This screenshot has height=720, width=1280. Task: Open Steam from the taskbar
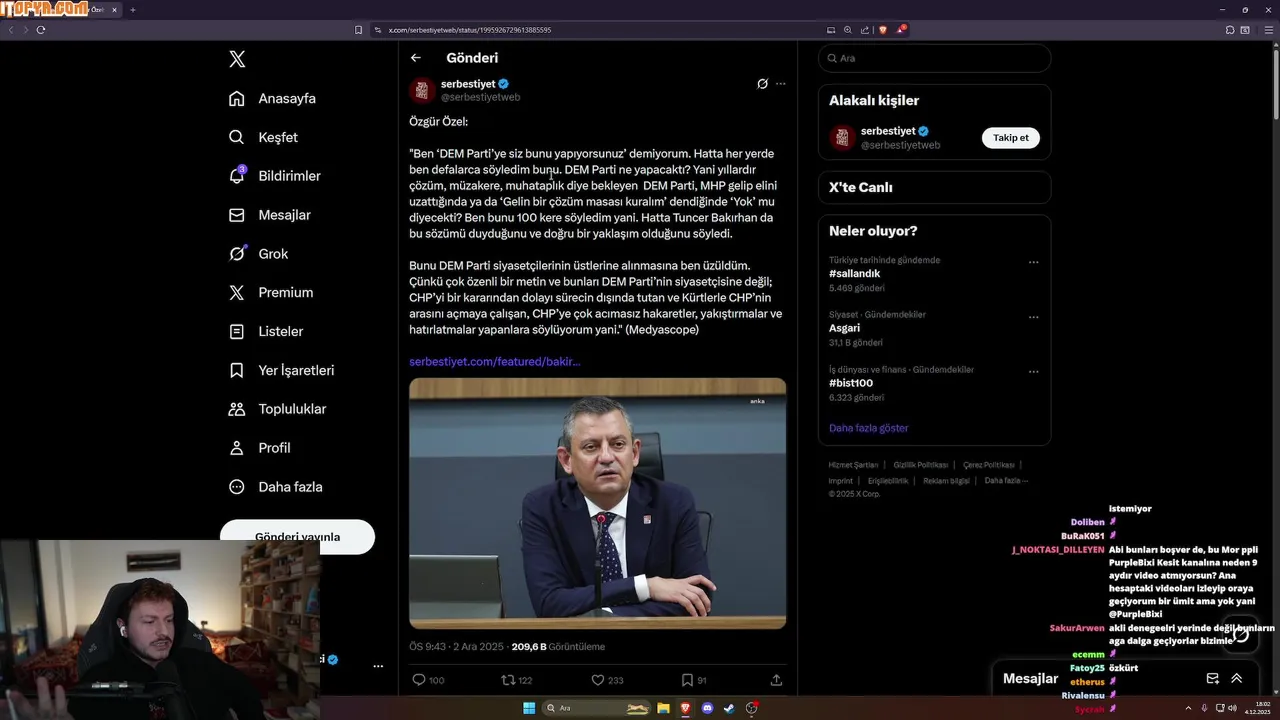point(730,708)
